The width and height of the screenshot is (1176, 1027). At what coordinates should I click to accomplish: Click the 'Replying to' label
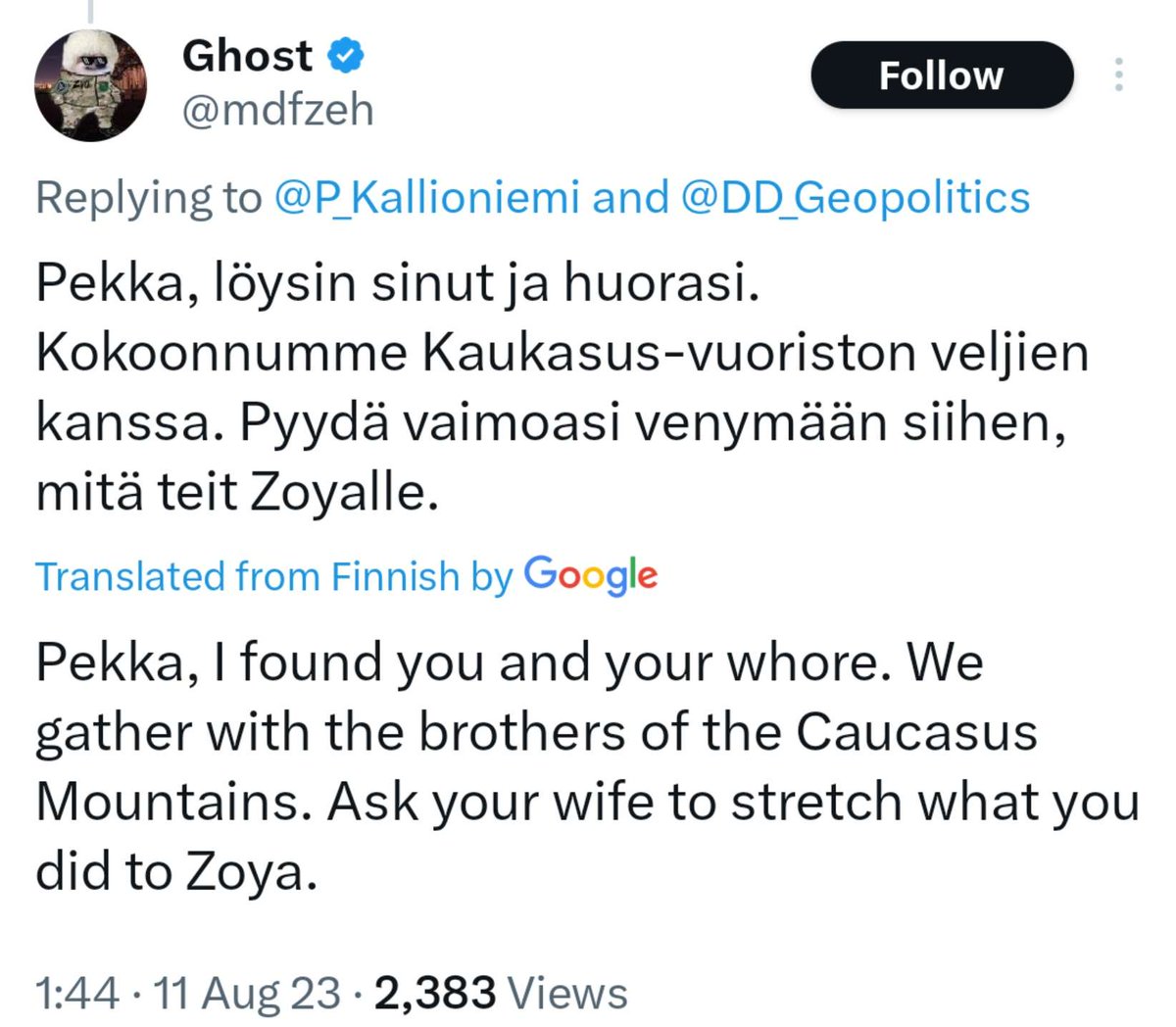point(149,198)
